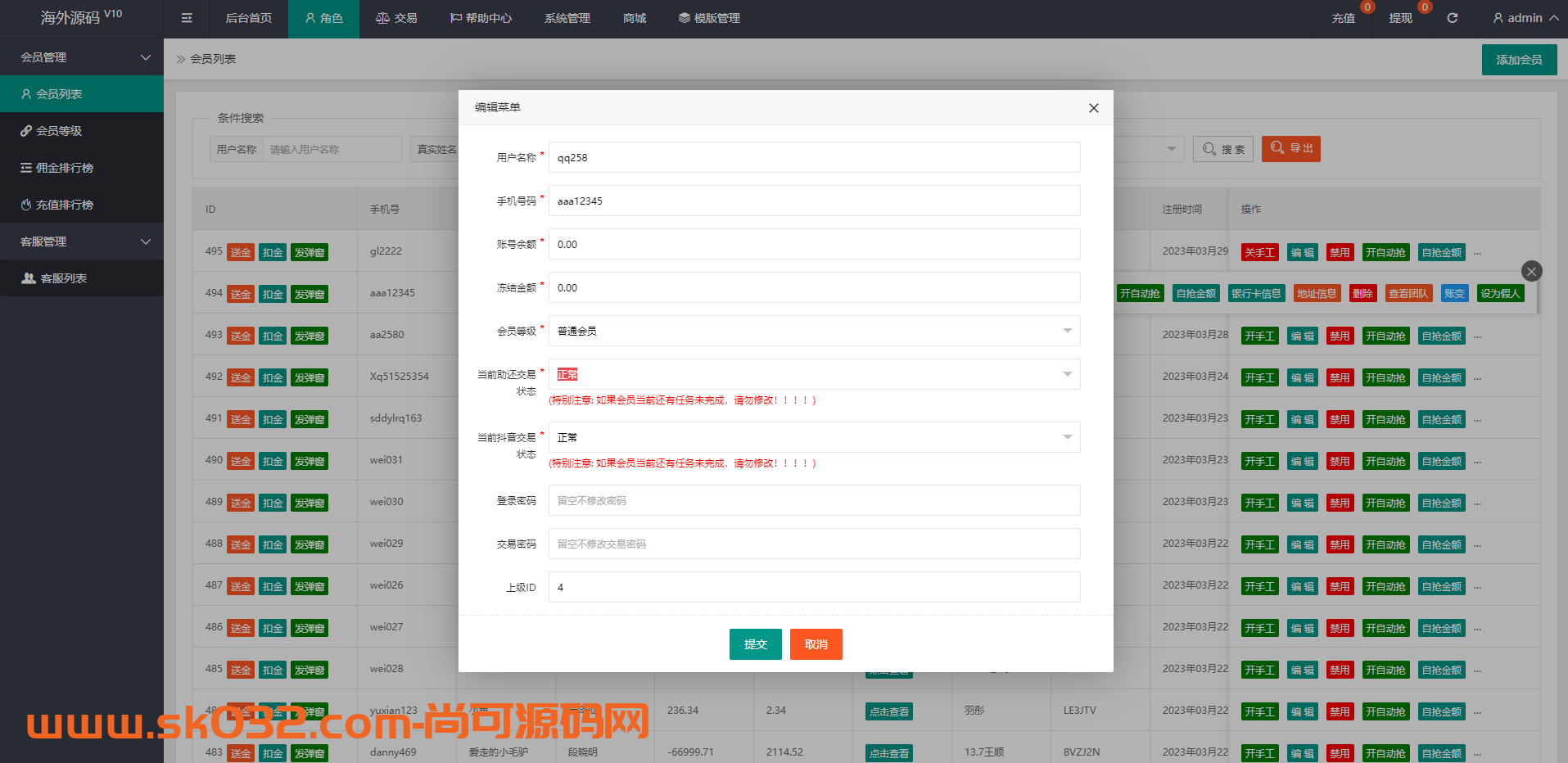Open 商城 in the top menu
The width and height of the screenshot is (1568, 763).
click(x=635, y=18)
